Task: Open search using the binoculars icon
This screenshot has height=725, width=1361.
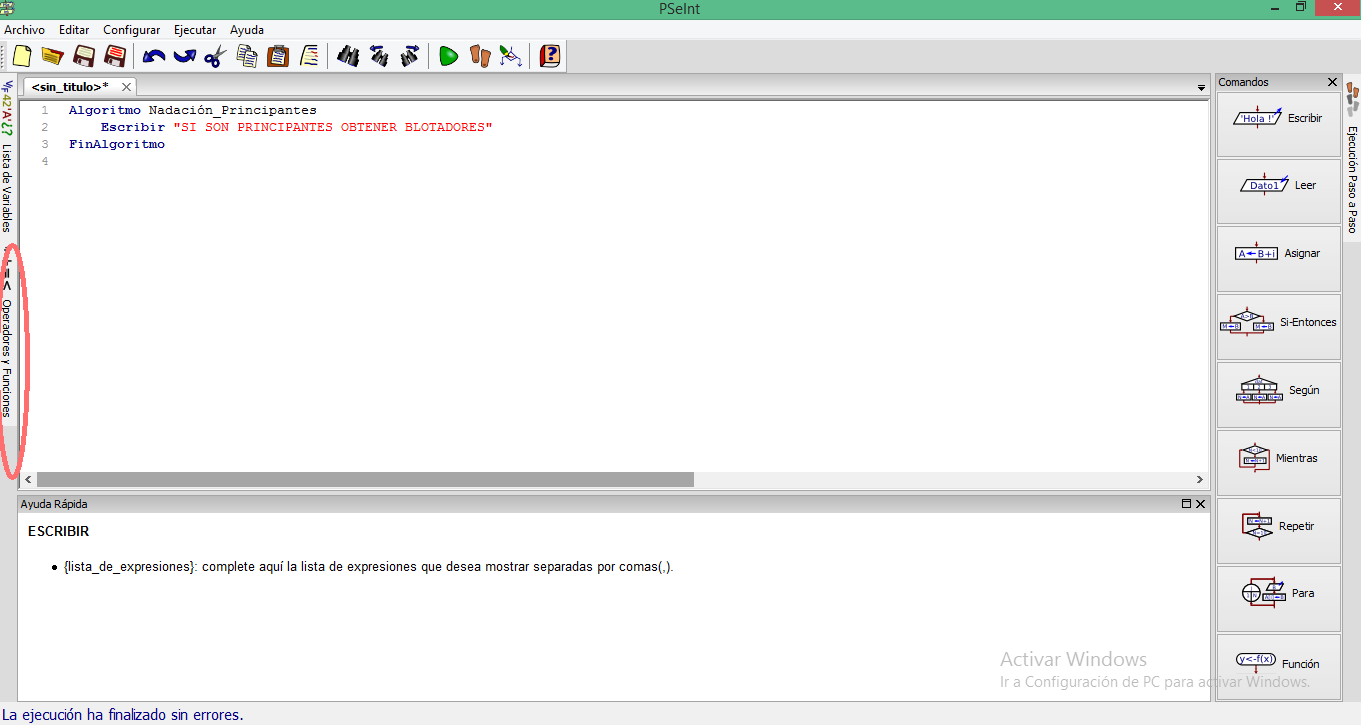Action: tap(348, 56)
